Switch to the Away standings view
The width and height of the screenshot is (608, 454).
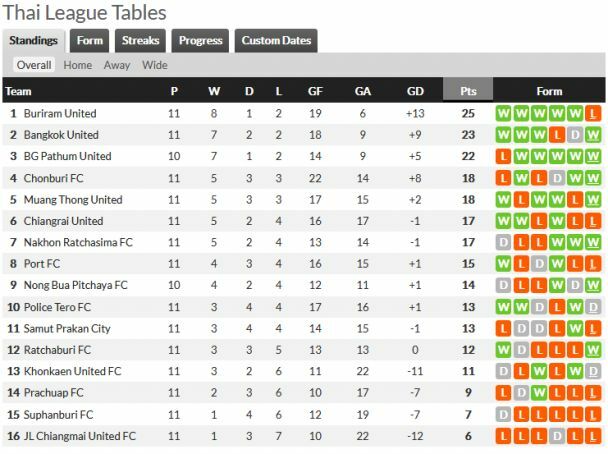tap(117, 65)
